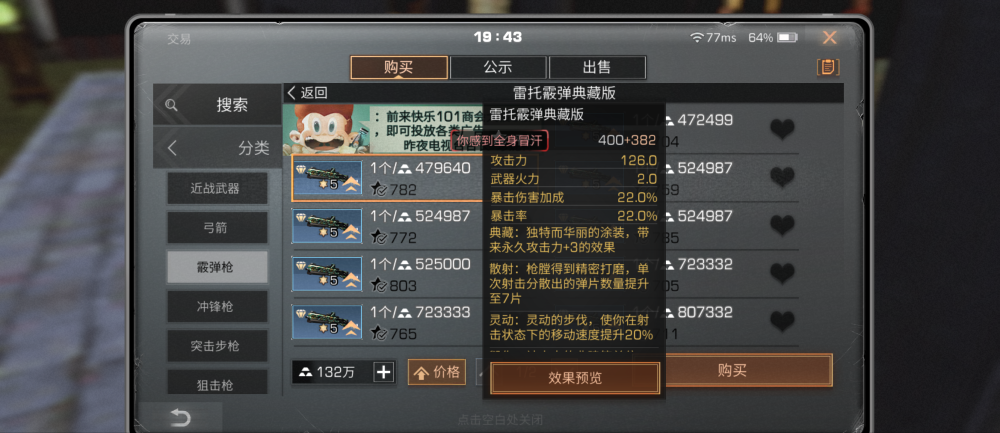Go back using the 返回 chevron
The height and width of the screenshot is (433, 1000).
pos(307,93)
